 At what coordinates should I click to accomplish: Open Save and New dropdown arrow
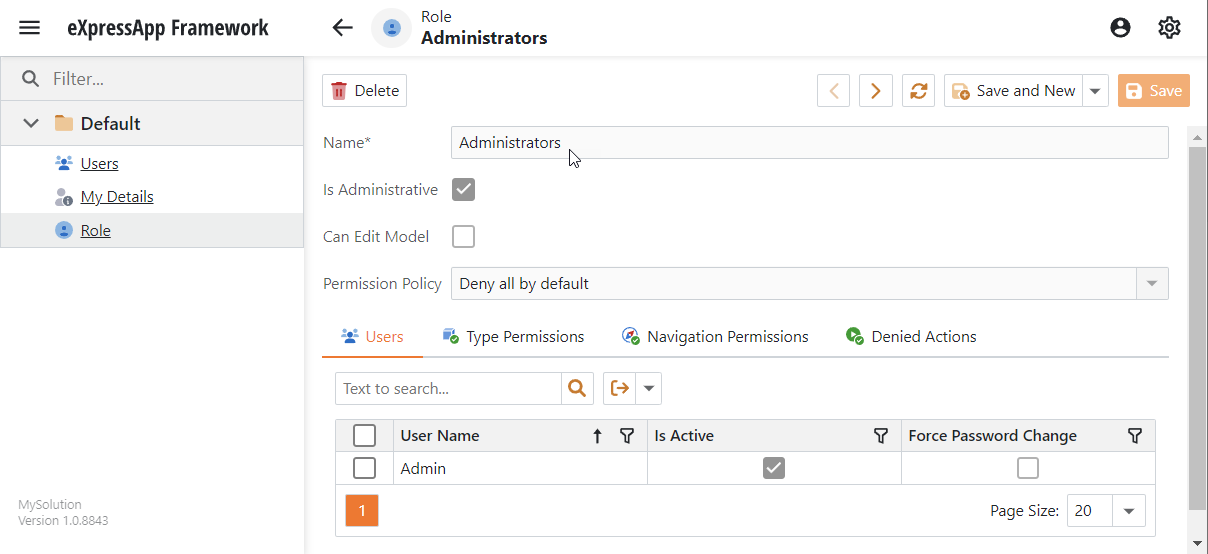[1096, 90]
